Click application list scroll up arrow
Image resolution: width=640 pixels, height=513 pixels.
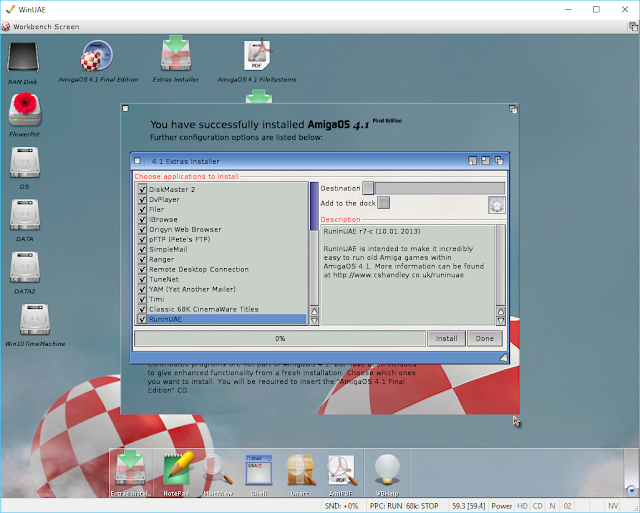point(314,311)
